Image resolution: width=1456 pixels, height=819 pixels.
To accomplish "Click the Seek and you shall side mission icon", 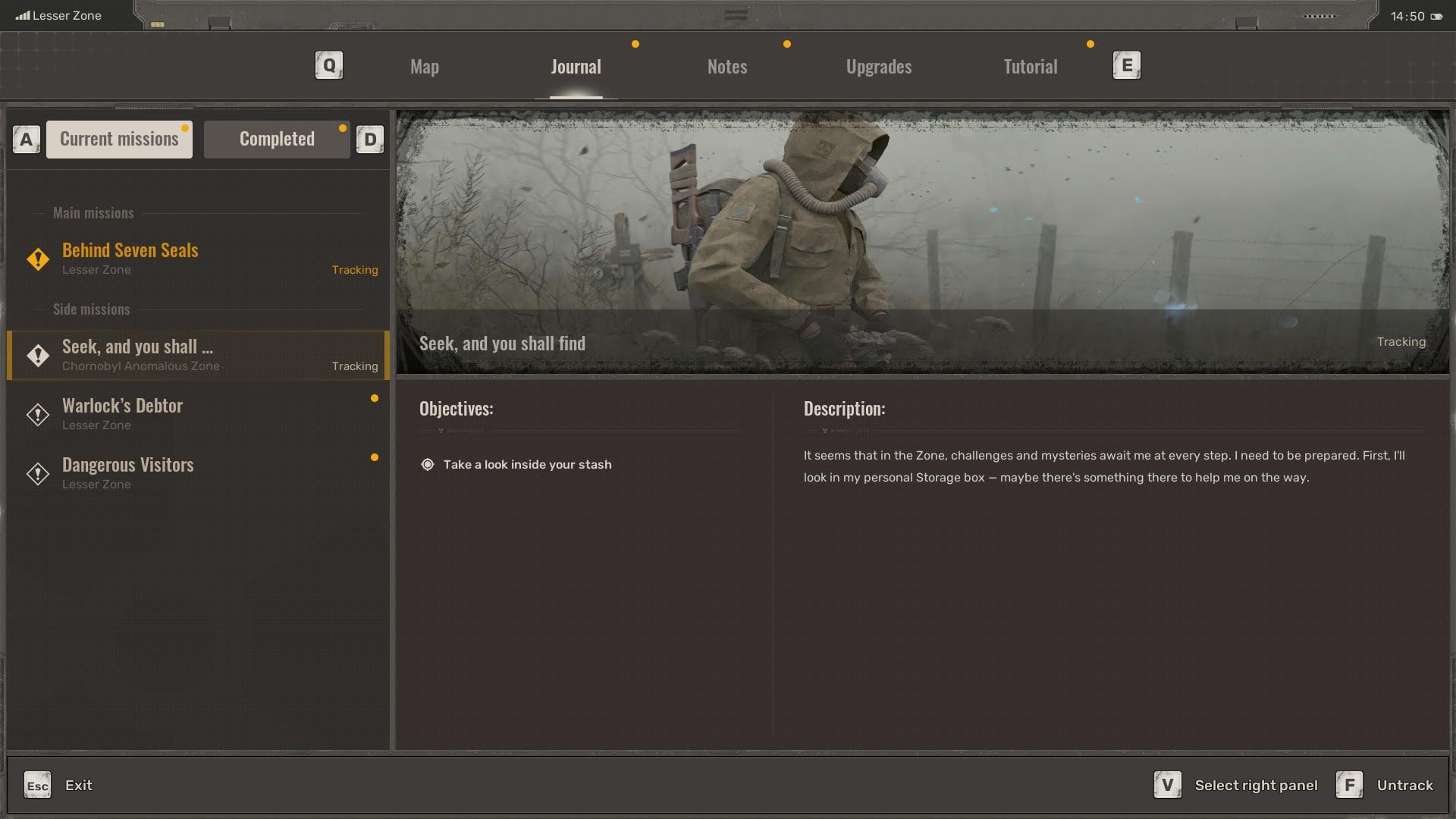I will (x=37, y=355).
